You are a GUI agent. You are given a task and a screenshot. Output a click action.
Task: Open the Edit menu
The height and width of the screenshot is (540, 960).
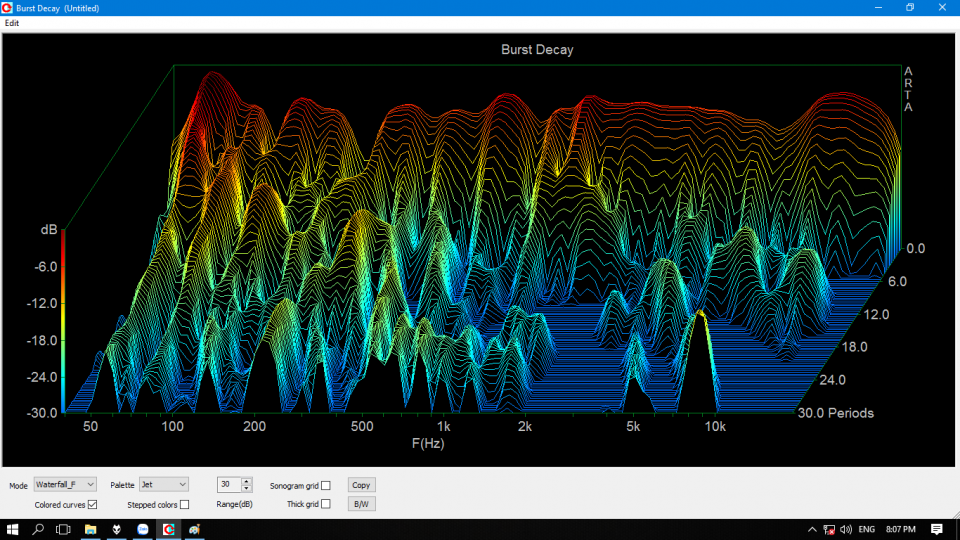pos(12,23)
